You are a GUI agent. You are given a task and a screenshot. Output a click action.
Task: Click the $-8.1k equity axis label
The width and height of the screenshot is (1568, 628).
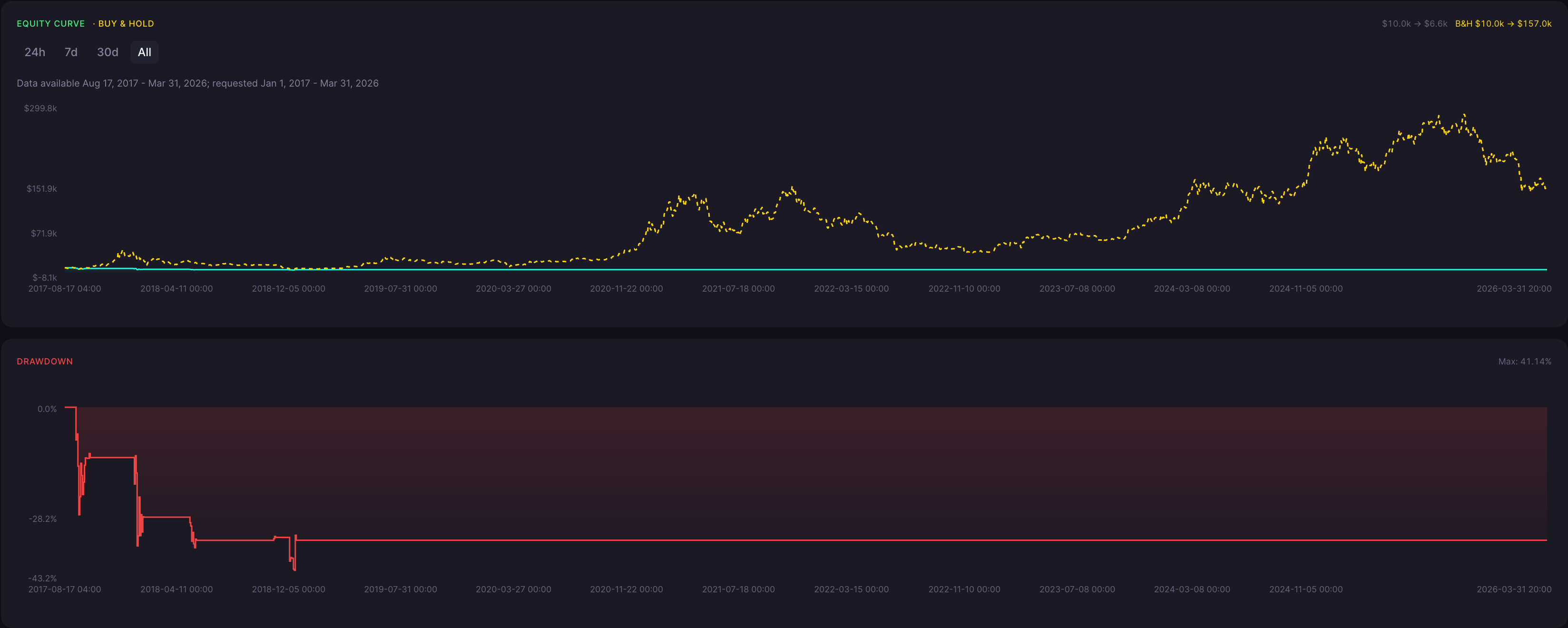pyautogui.click(x=44, y=277)
